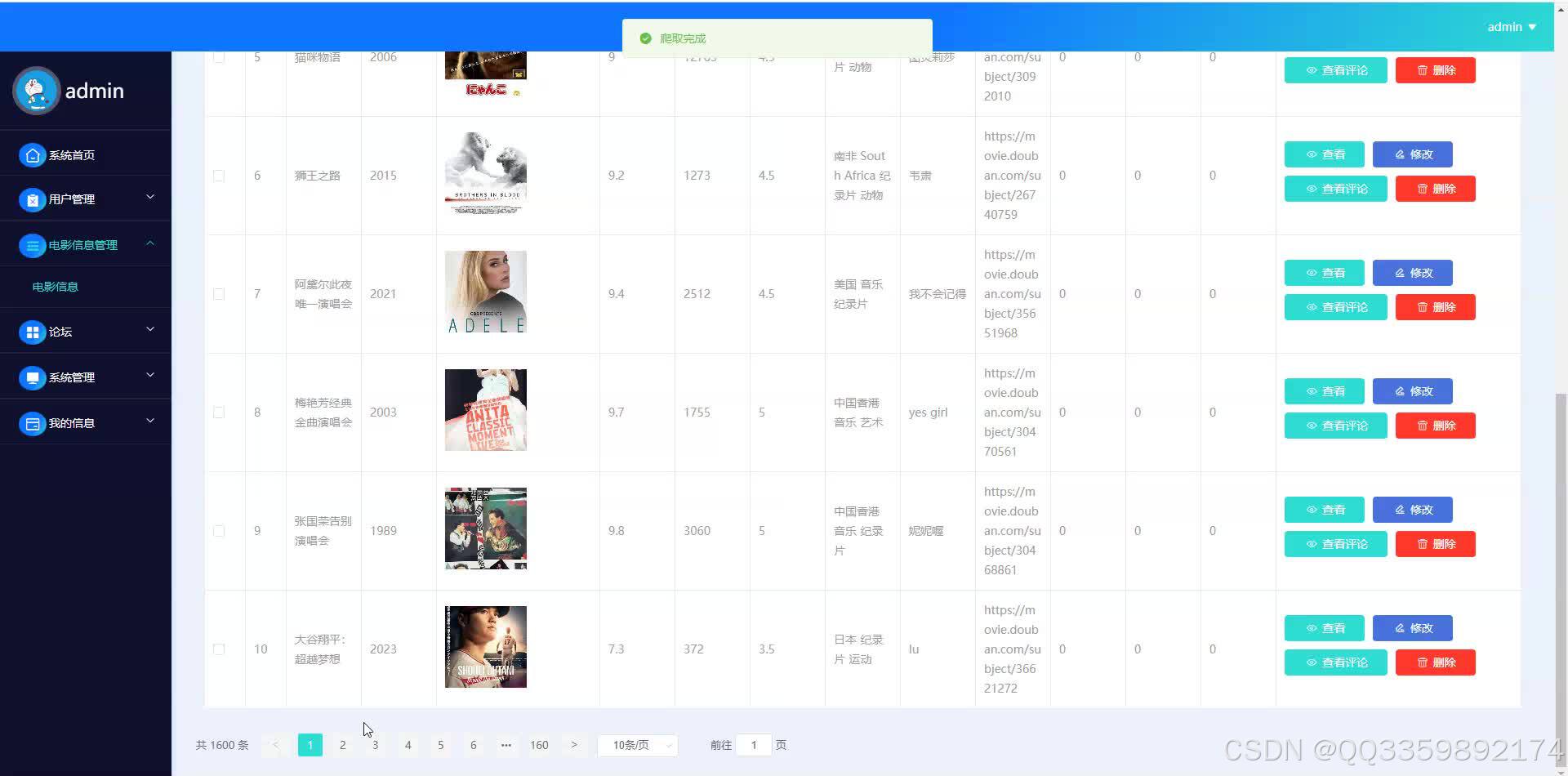This screenshot has height=776, width=1568.
Task: Open the 用户管理 menu label
Action: click(x=72, y=199)
